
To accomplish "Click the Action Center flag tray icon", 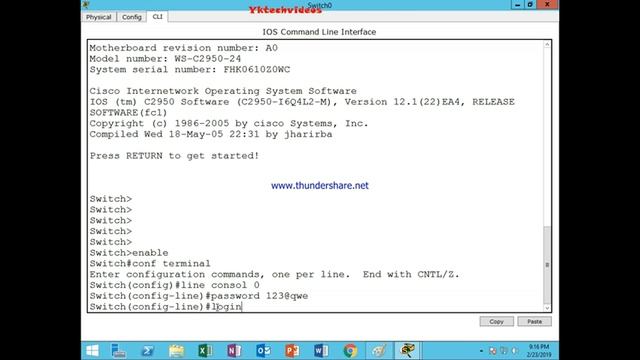I will (x=493, y=351).
